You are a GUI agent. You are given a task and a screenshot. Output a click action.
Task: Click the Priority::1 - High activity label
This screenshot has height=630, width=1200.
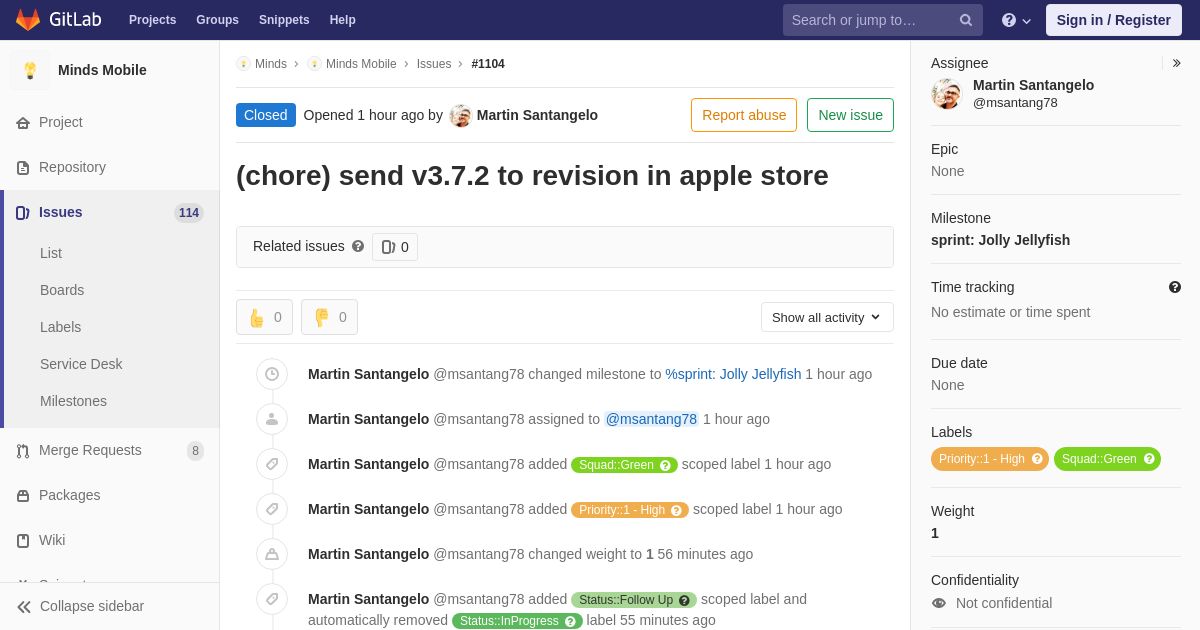click(x=630, y=510)
